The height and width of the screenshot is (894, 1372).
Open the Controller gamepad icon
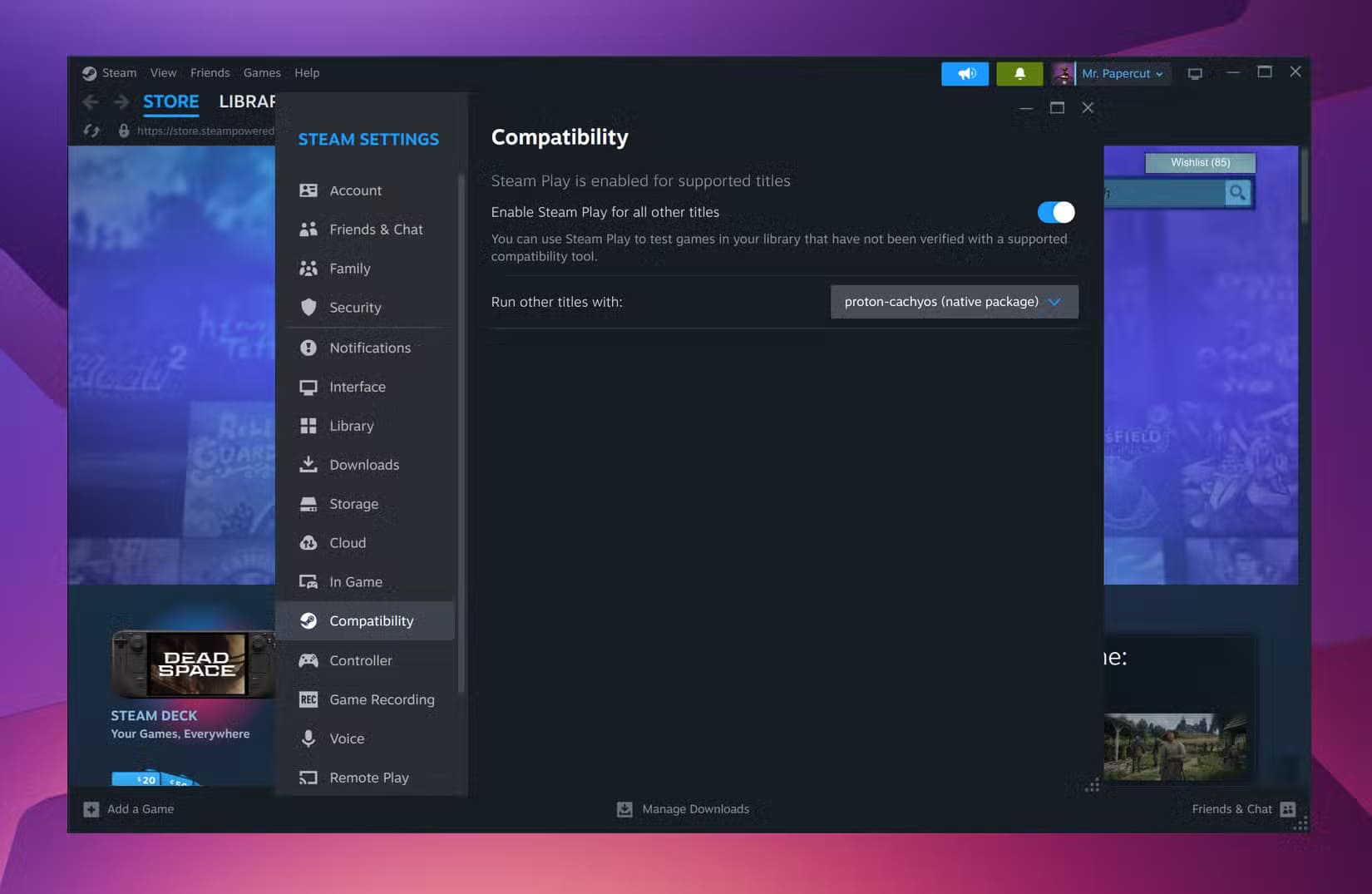pos(308,660)
